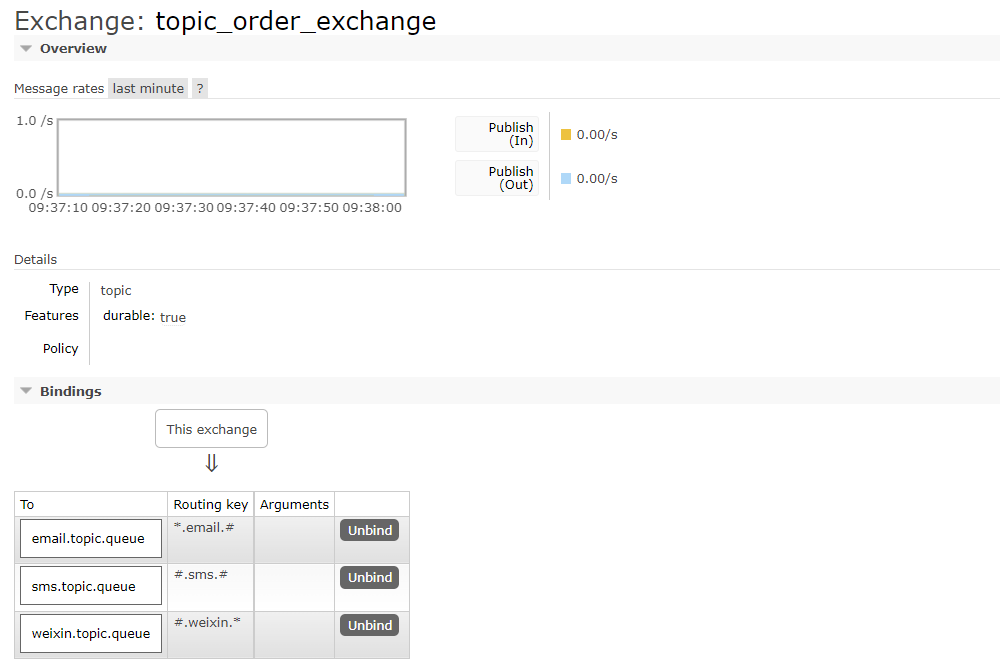The image size is (1000, 668).
Task: Click the Publish (Out) legend label
Action: [510, 178]
